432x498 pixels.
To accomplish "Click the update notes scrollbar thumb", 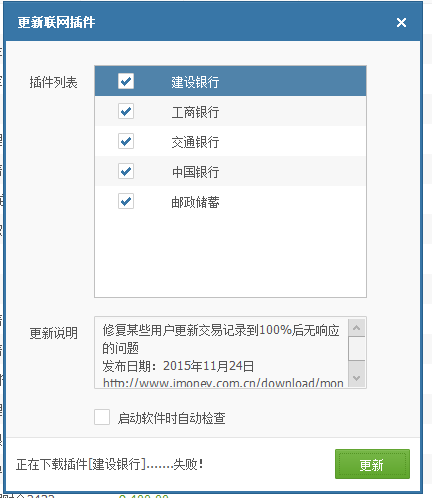I will [356, 349].
